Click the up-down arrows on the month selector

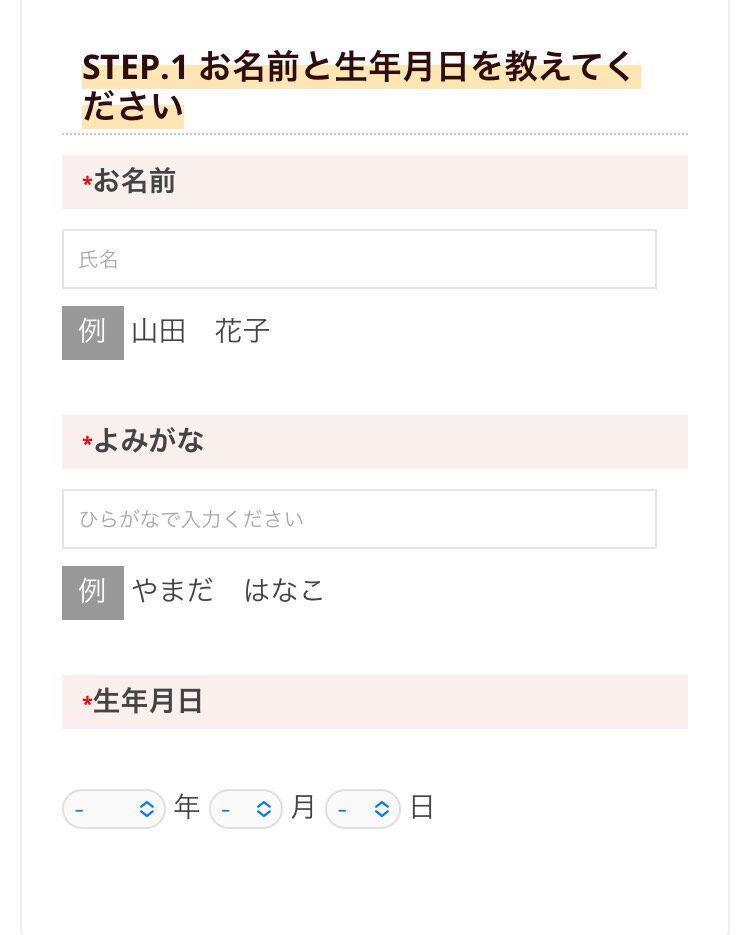coord(264,809)
